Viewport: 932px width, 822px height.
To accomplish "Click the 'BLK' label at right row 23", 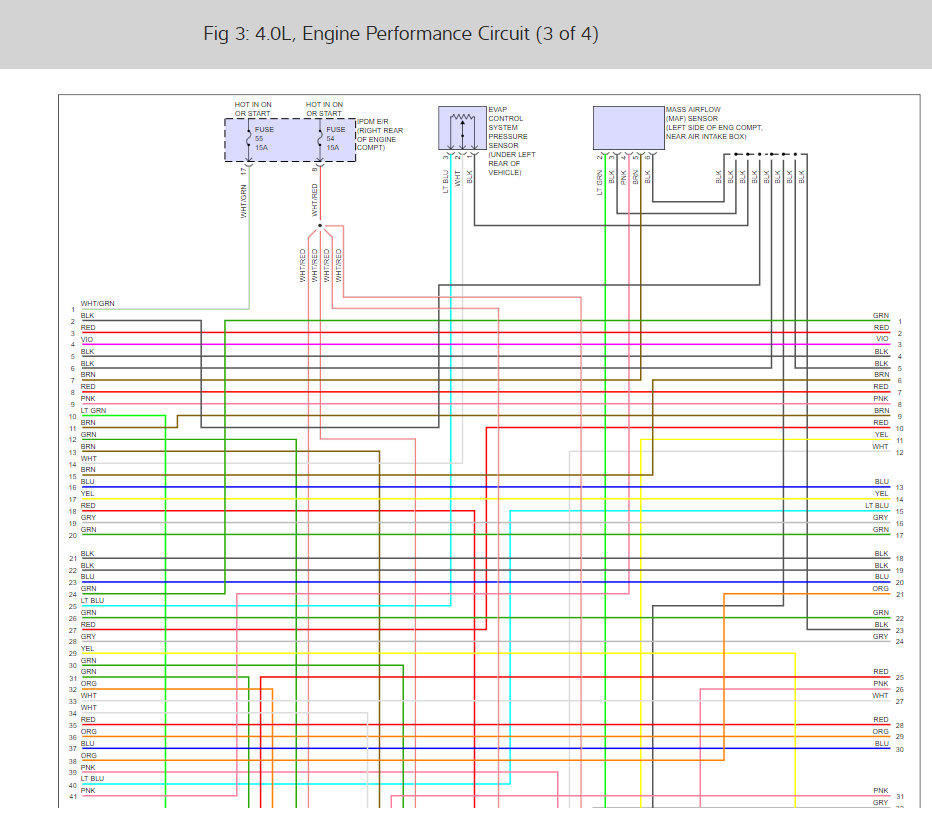I will click(x=881, y=625).
